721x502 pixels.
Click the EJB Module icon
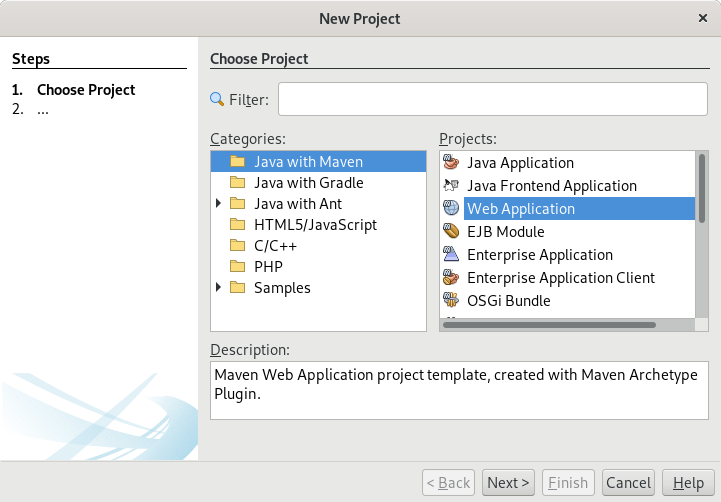pos(451,232)
